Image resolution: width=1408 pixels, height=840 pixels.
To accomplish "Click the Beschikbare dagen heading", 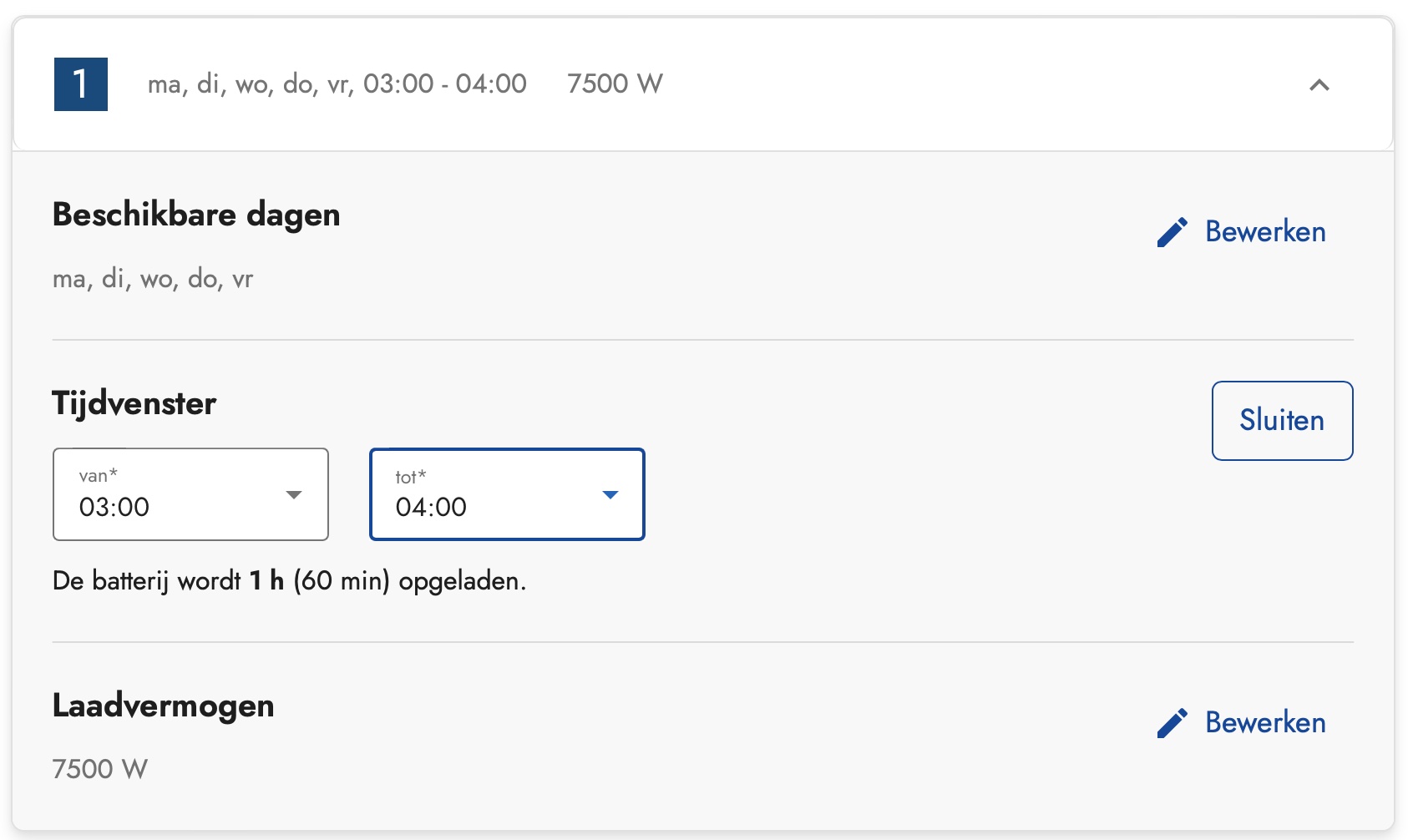I will point(196,215).
